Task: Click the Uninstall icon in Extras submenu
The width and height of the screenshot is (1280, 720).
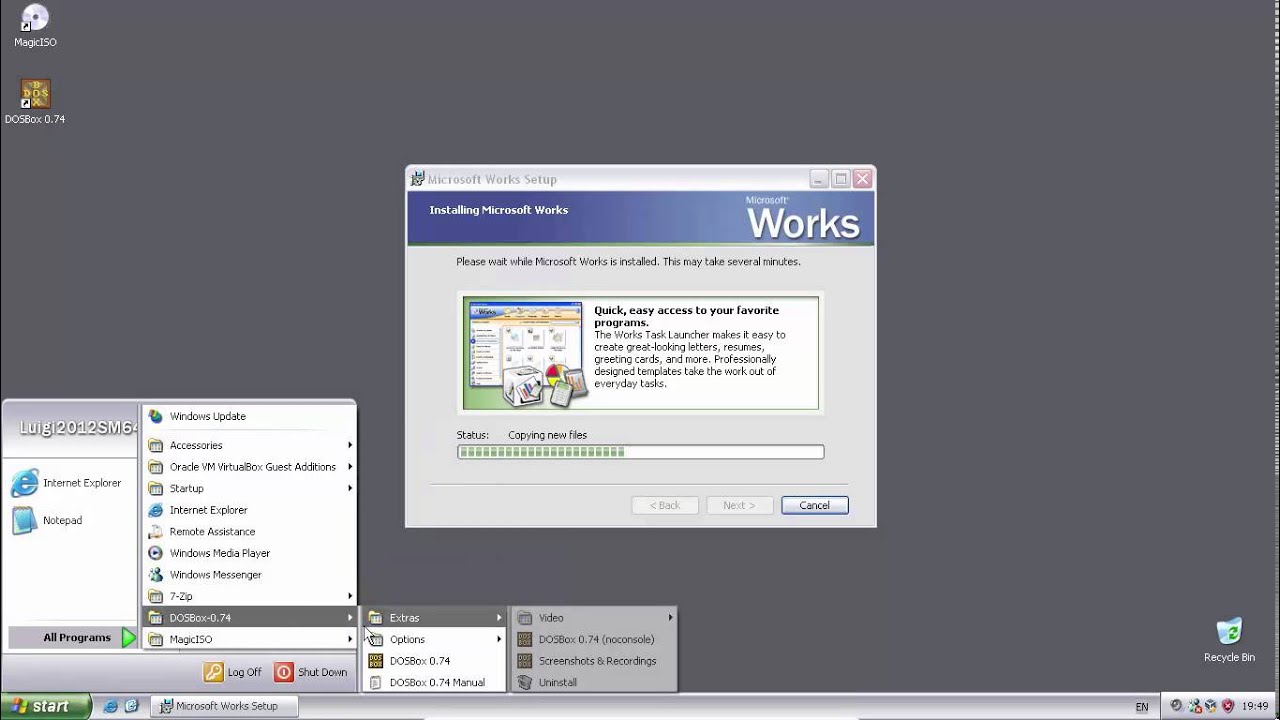Action: (525, 683)
